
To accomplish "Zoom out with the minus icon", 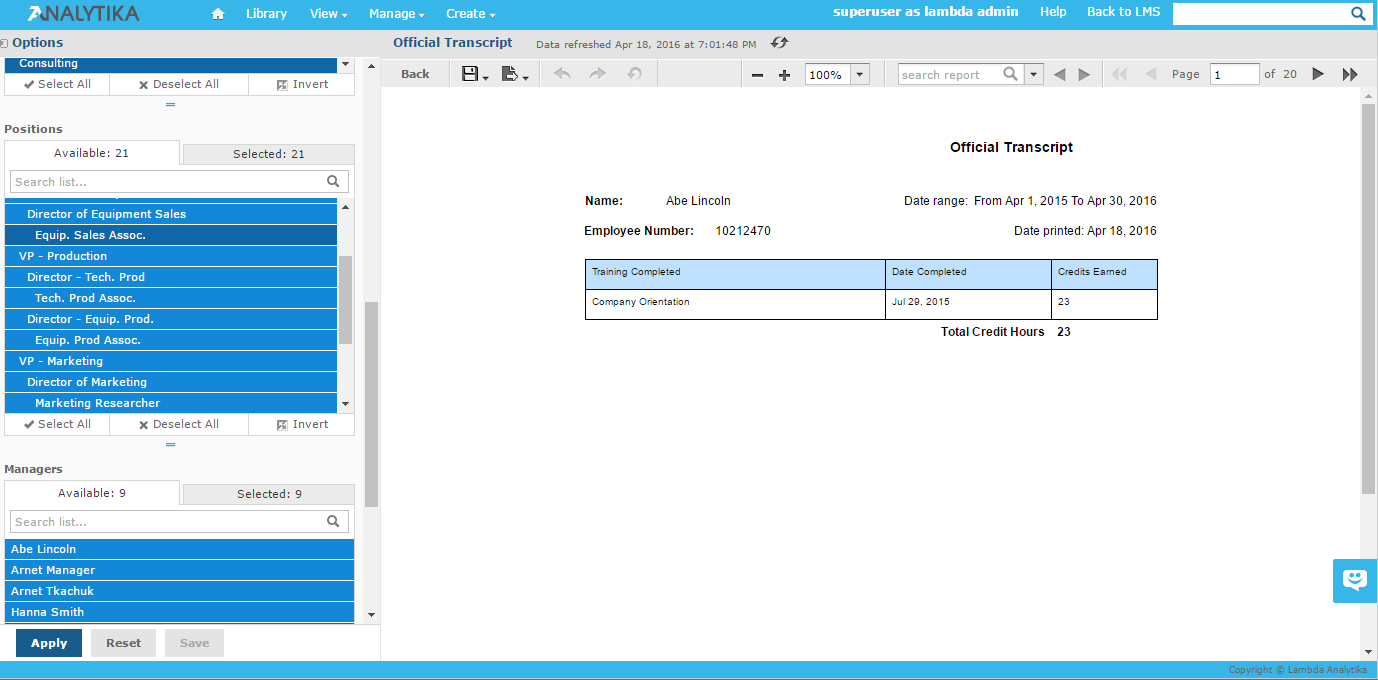I will 757,75.
